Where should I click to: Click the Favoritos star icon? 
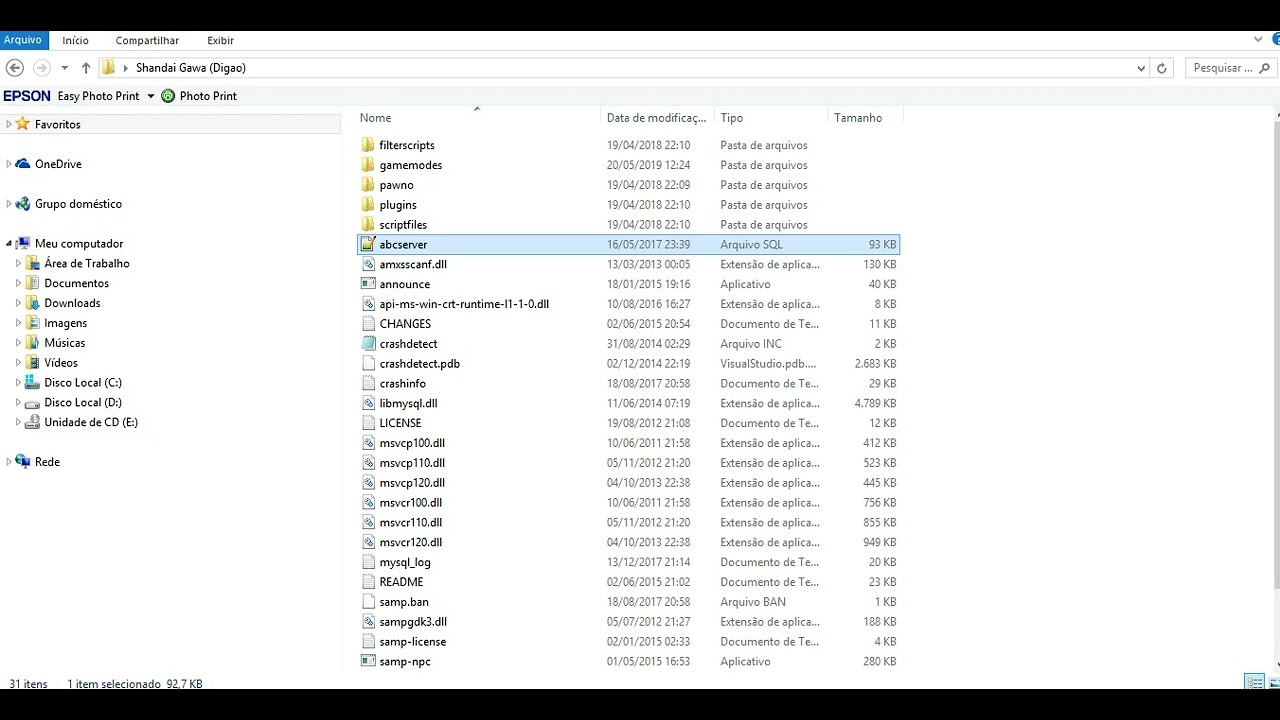[x=23, y=124]
